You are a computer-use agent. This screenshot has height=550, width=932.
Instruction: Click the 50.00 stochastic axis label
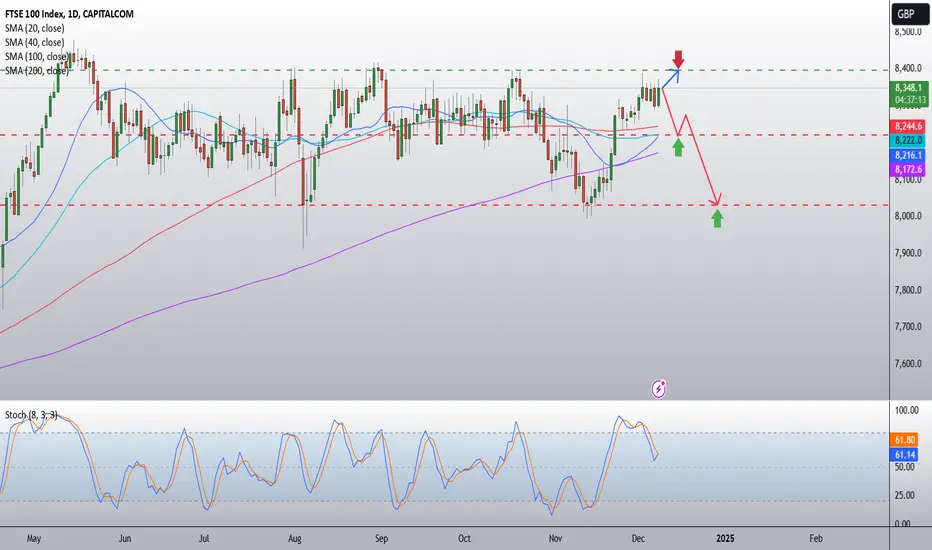(x=905, y=467)
